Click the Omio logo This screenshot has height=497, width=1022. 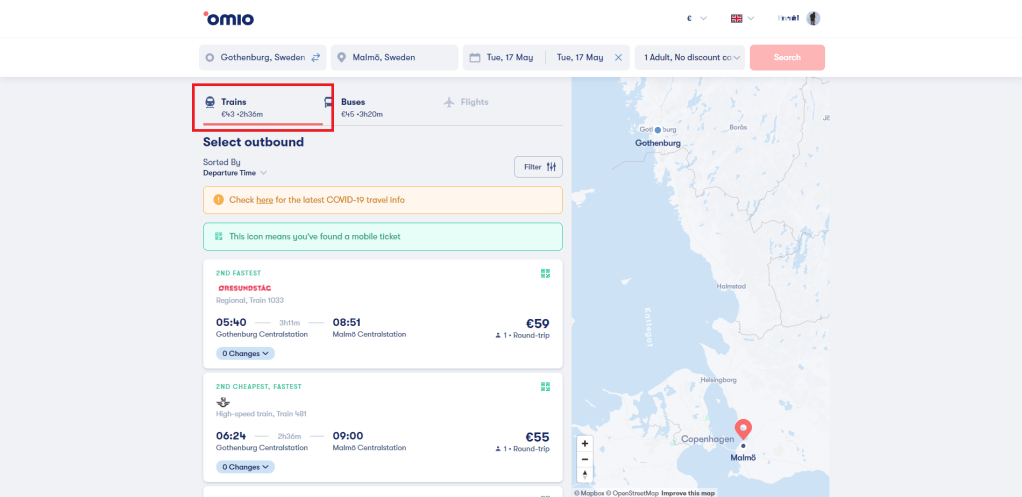(228, 18)
